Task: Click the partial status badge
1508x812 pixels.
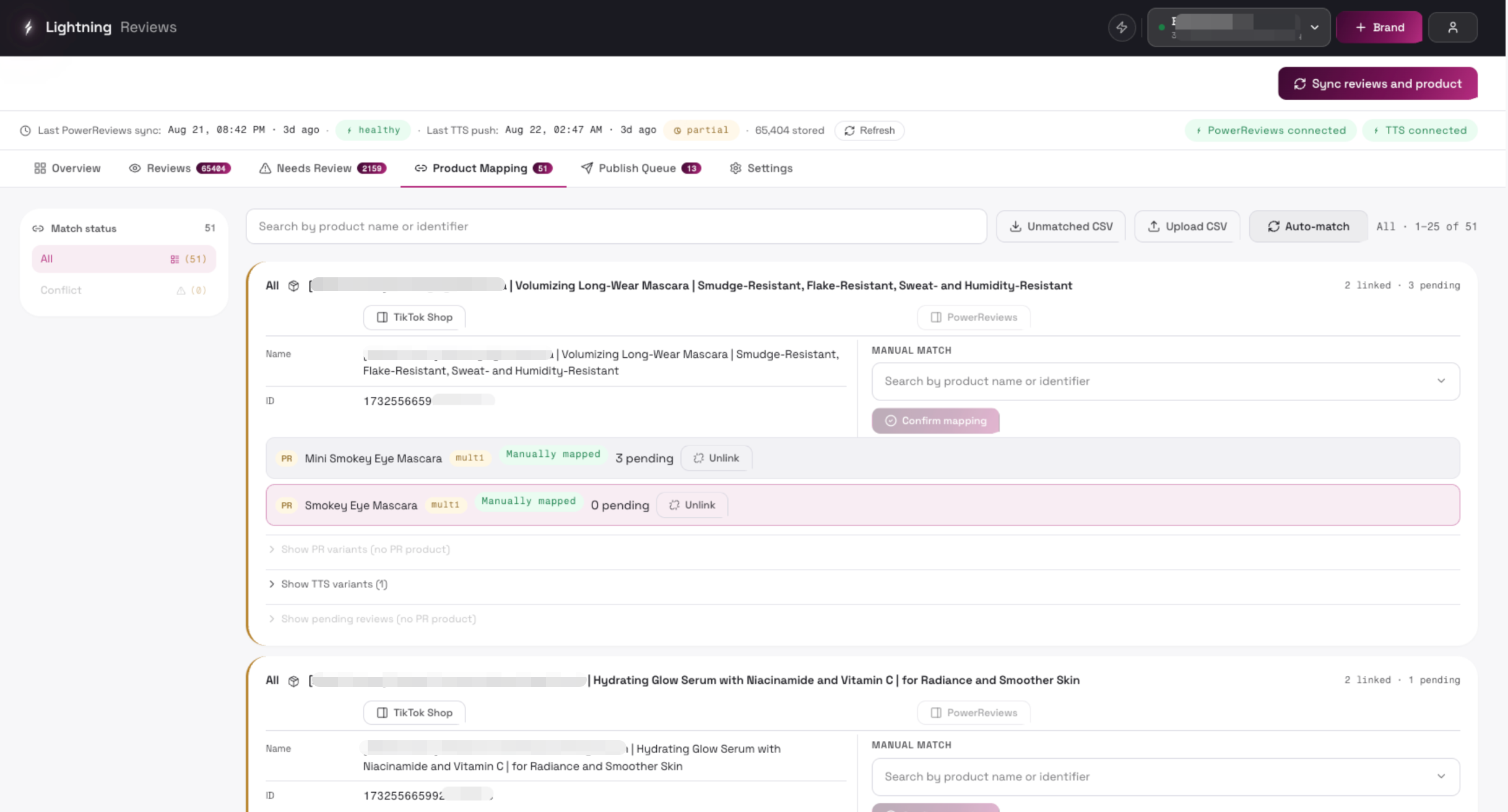Action: click(701, 130)
